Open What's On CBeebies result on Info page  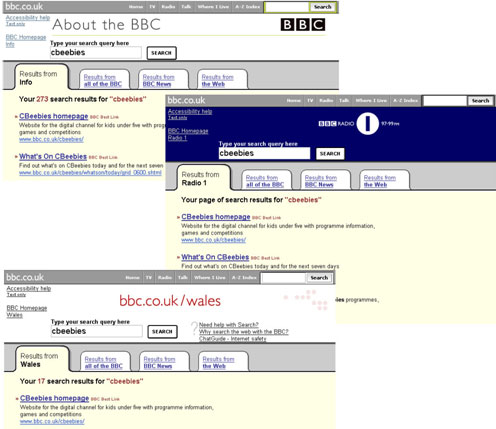pos(53,156)
